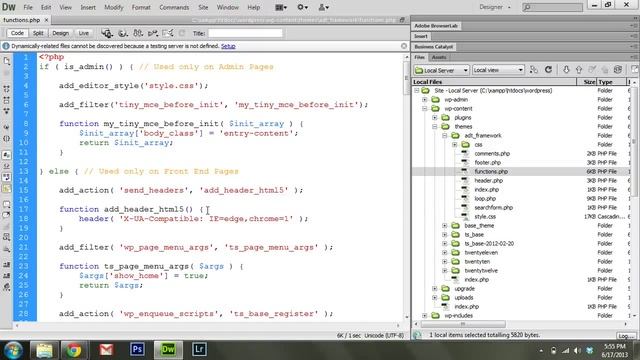
Task: Open the Recent Snippets icon
Action: point(7,237)
